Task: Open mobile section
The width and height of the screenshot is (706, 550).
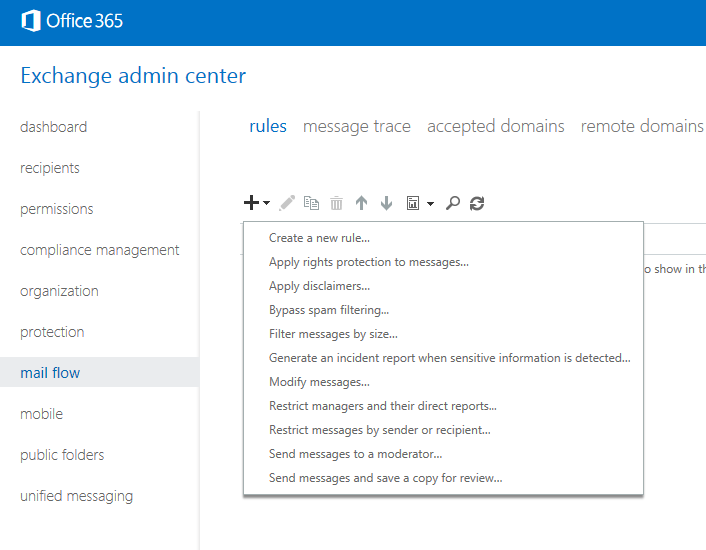Action: coord(41,414)
